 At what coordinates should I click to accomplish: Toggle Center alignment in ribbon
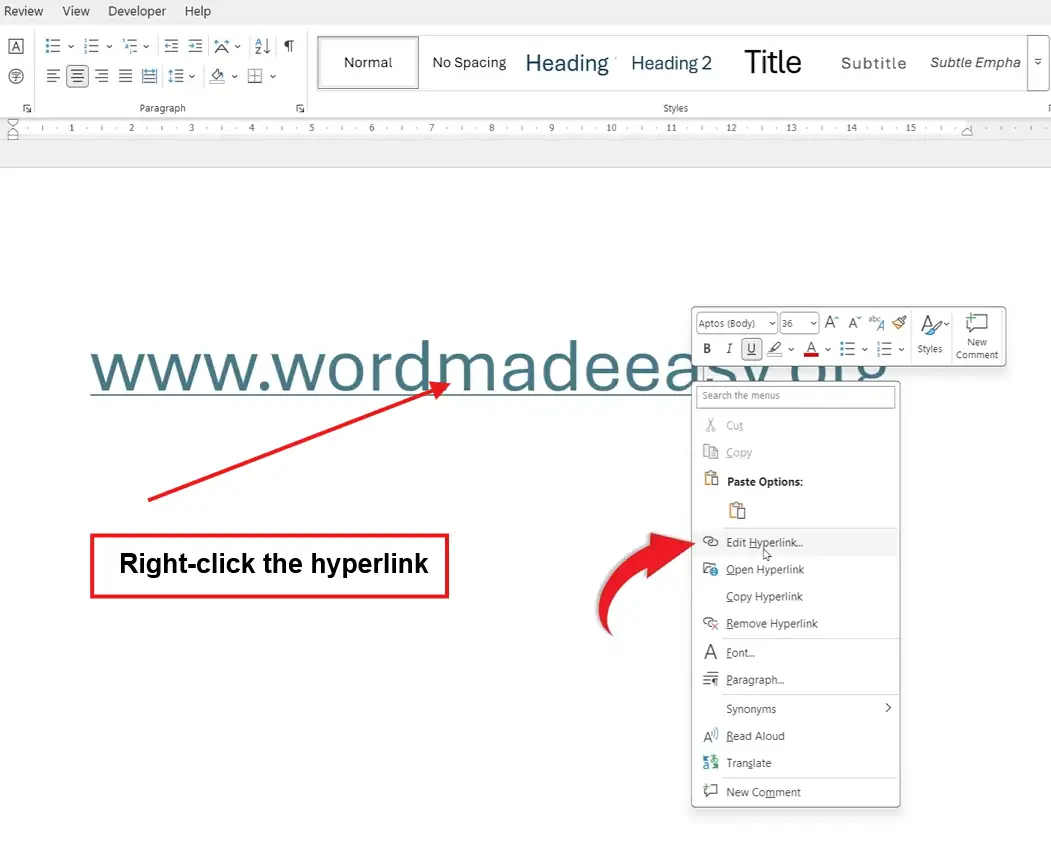coord(77,76)
